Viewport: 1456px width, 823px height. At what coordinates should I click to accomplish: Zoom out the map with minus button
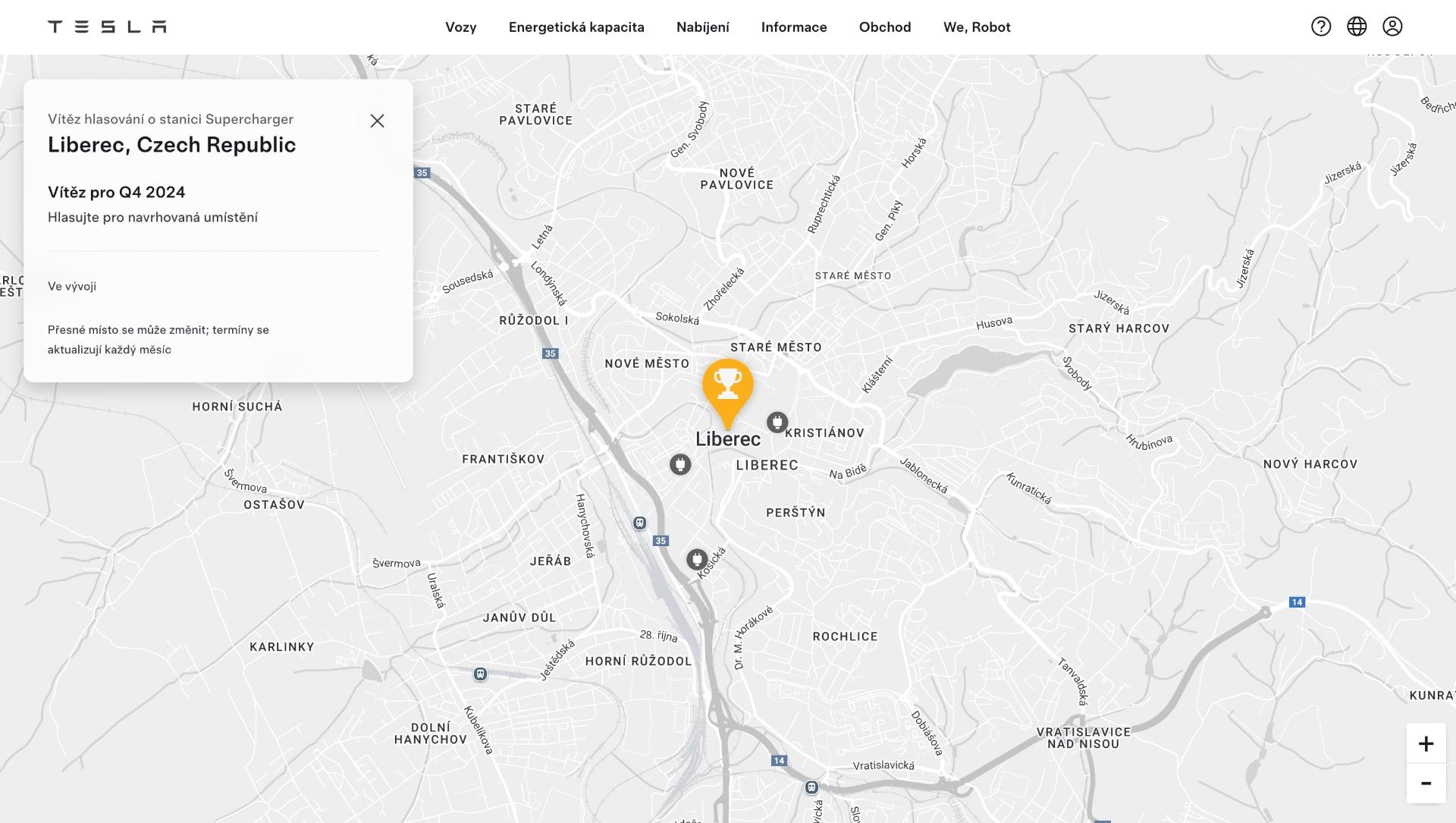(x=1426, y=784)
